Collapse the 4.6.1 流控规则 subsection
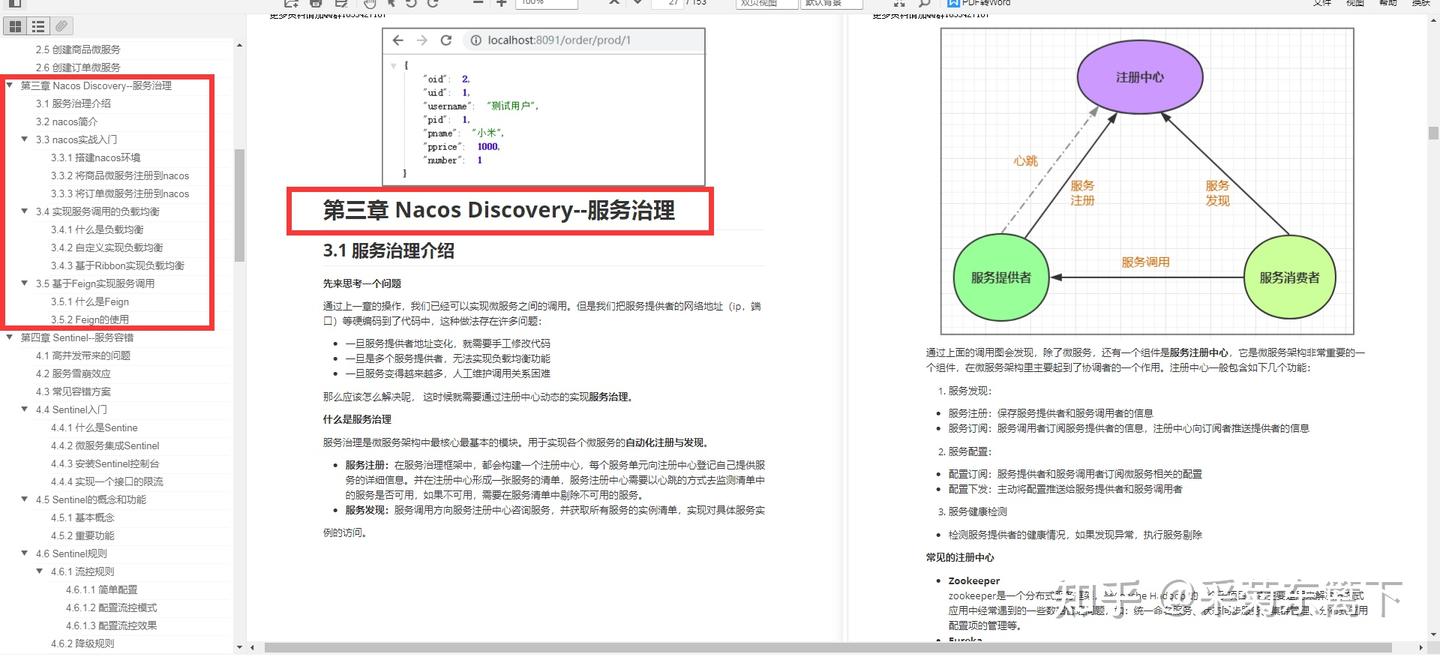The image size is (1440, 657). point(40,572)
